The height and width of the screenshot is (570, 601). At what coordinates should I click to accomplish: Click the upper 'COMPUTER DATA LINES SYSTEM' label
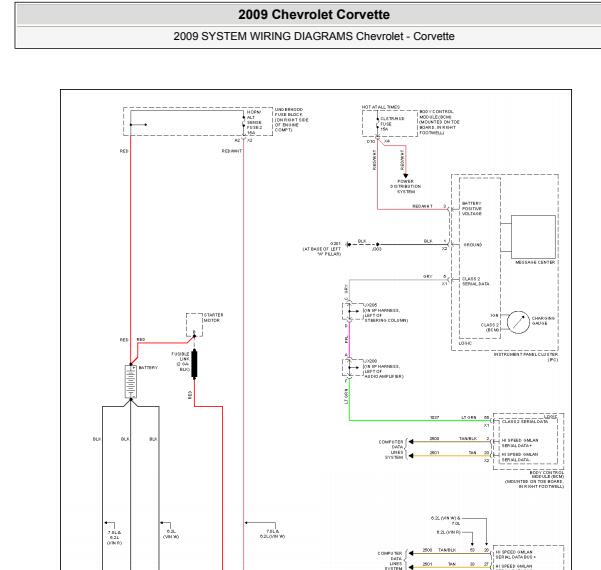pos(391,450)
